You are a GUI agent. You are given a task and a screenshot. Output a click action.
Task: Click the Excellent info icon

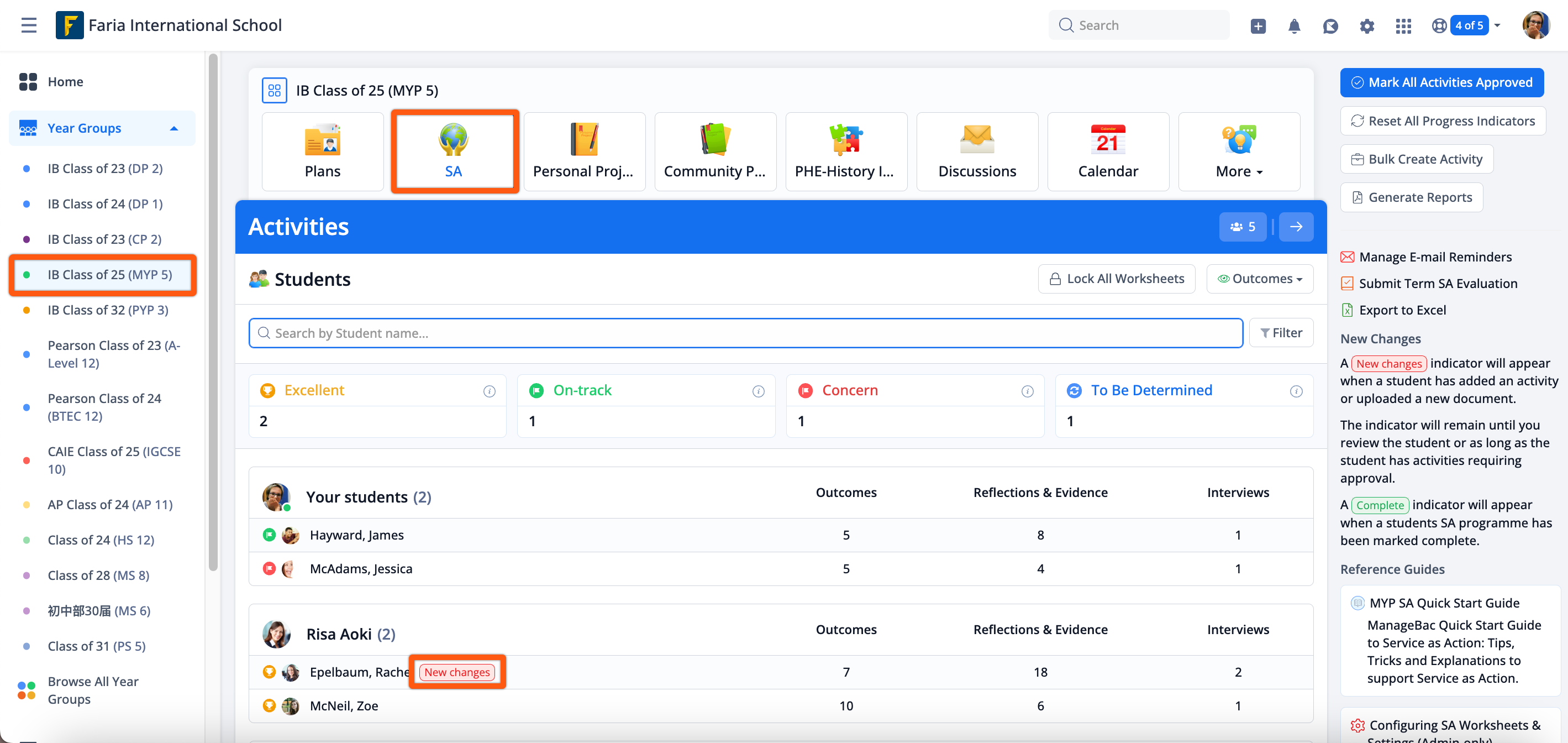pos(489,391)
